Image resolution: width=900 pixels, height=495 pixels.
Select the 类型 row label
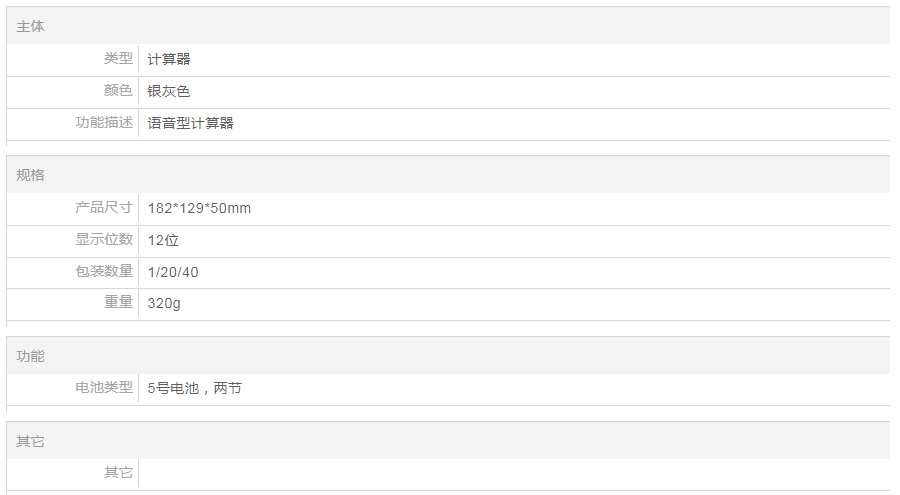click(118, 59)
